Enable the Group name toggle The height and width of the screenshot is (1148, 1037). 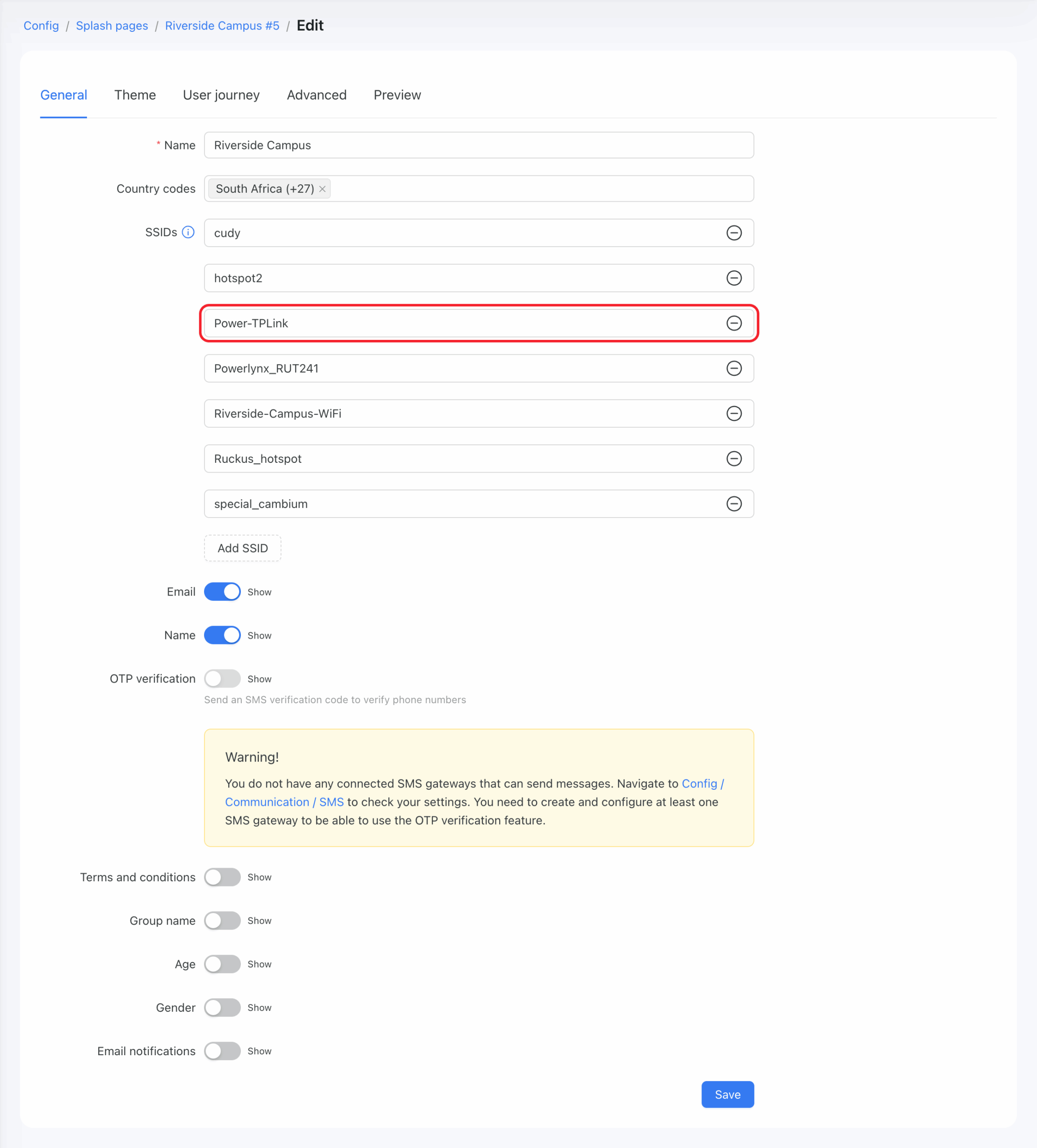(x=222, y=921)
